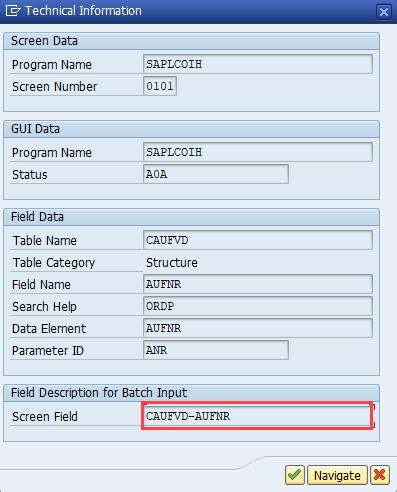
Task: Click the Data Element label
Action: (49, 329)
